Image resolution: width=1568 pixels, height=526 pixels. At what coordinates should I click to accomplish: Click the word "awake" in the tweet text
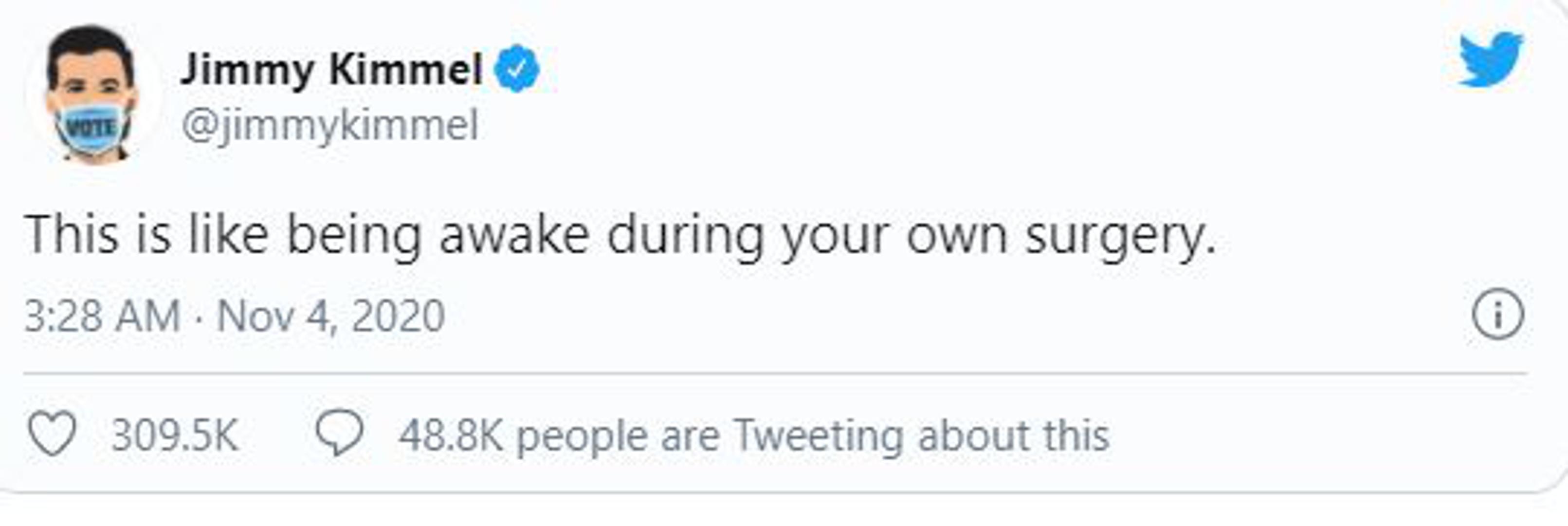coord(514,235)
